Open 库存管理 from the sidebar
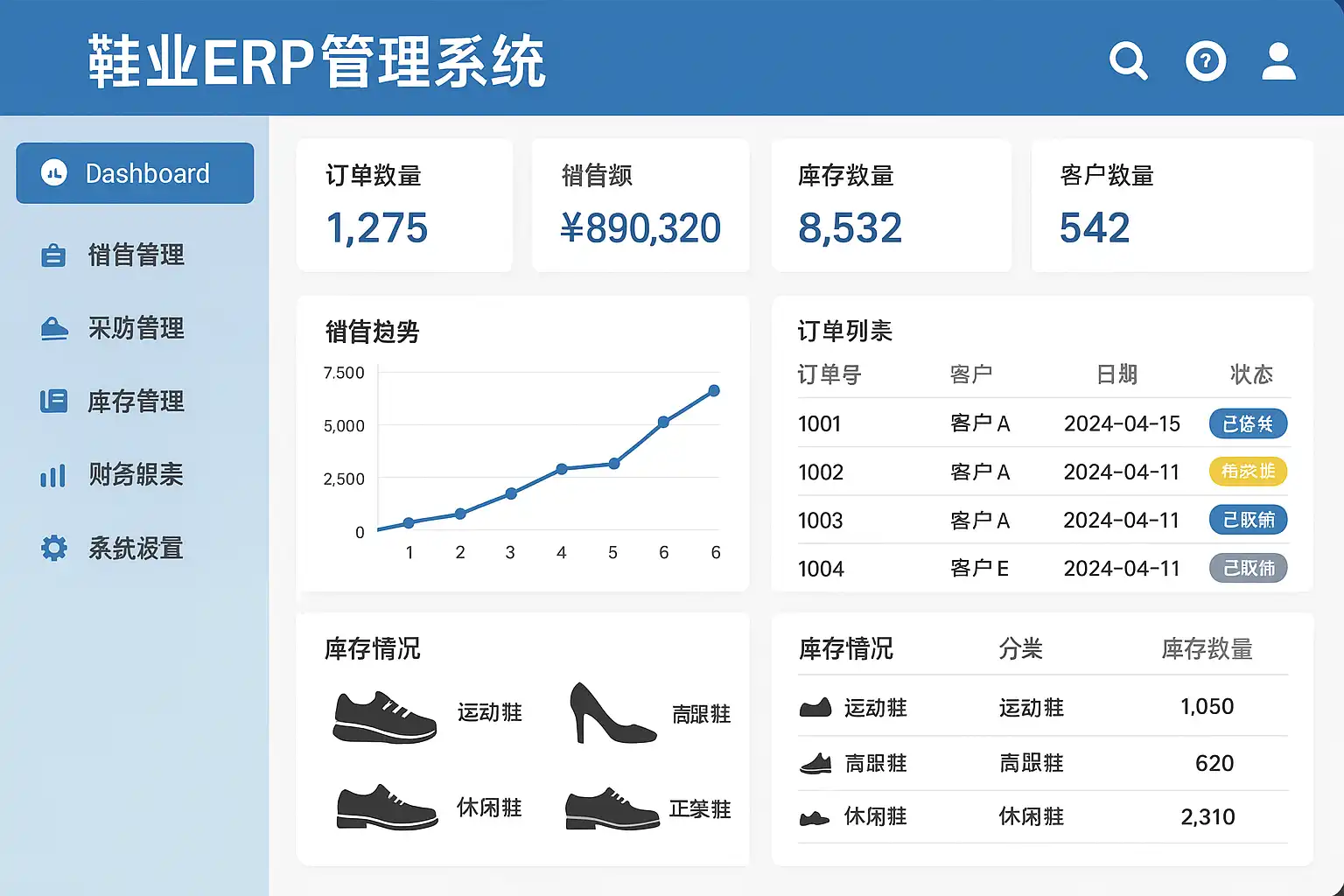 point(114,402)
